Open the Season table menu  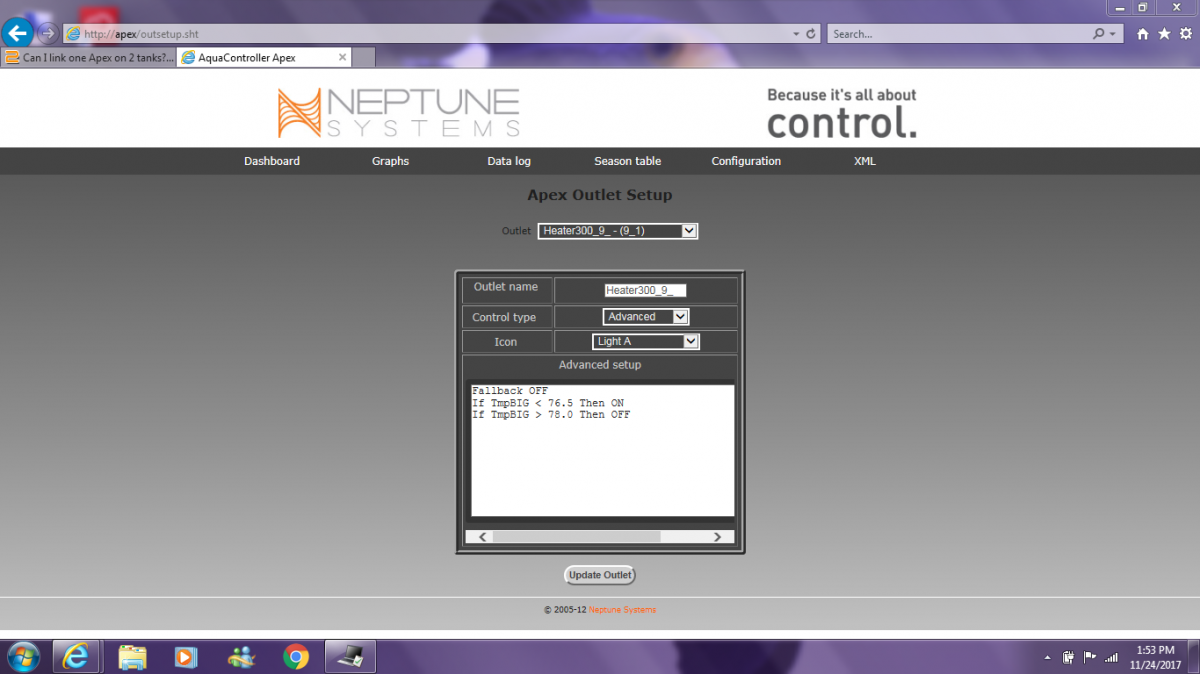pyautogui.click(x=627, y=161)
